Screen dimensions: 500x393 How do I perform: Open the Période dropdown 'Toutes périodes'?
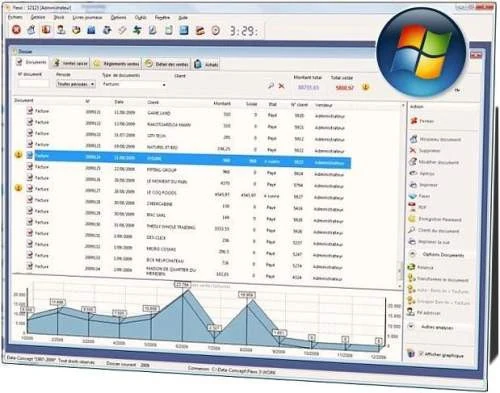click(x=75, y=84)
